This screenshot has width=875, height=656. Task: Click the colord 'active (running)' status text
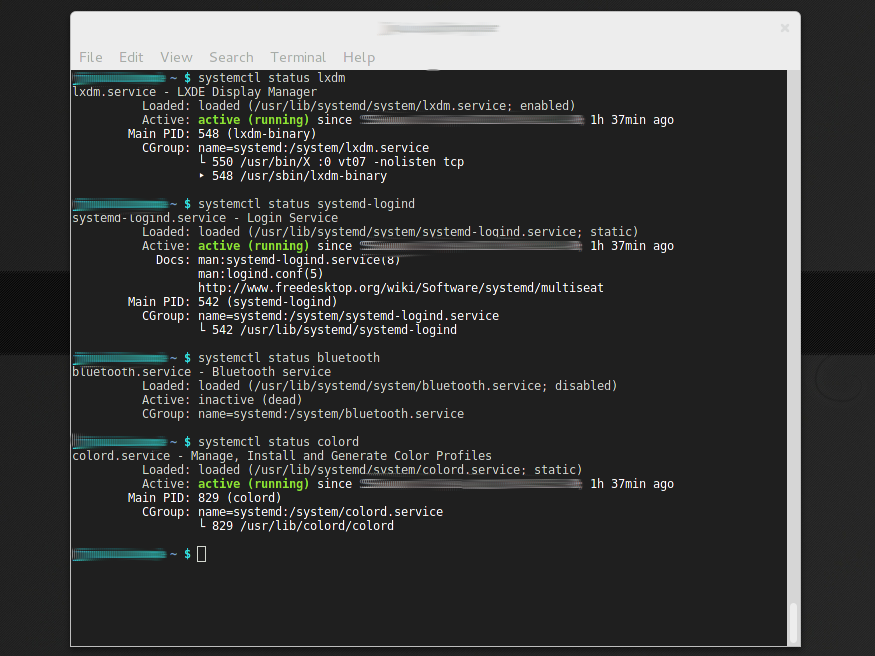coord(253,484)
